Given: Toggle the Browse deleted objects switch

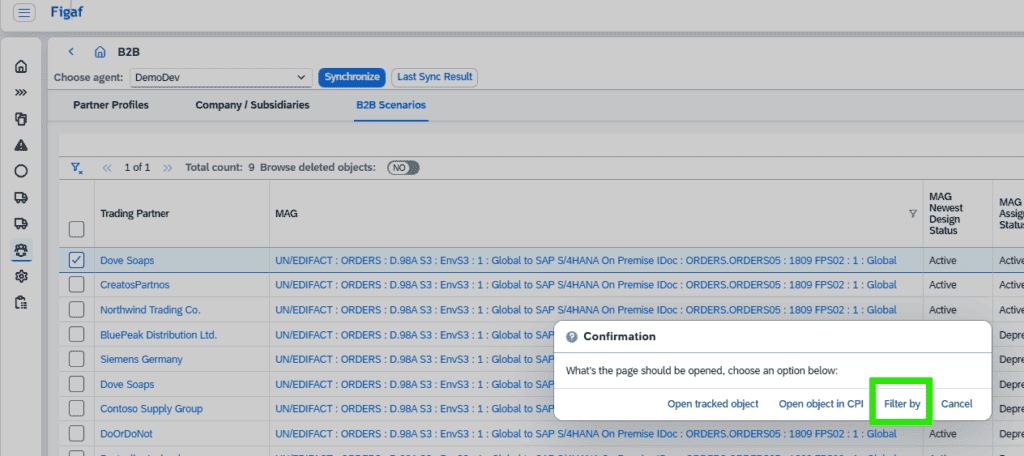Looking at the screenshot, I should pyautogui.click(x=403, y=168).
